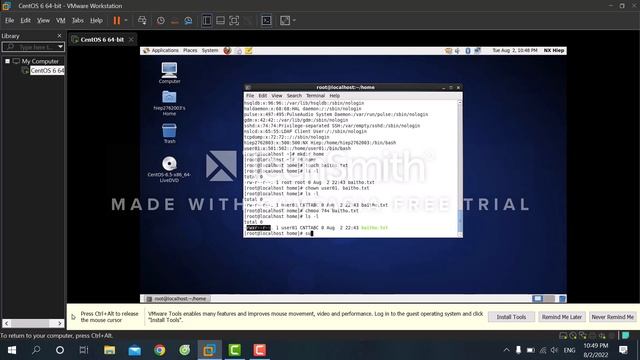Open the terminal Edit menu
640x360 pixels.
tap(262, 96)
